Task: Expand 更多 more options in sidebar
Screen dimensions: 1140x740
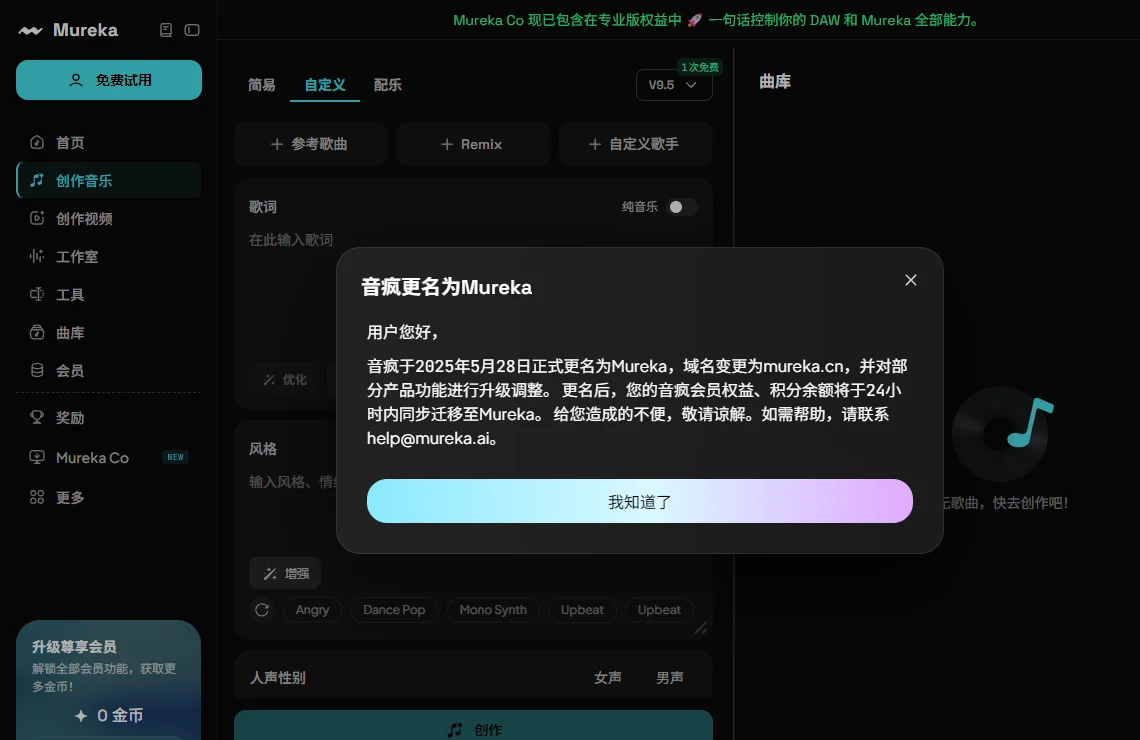Action: (x=108, y=497)
